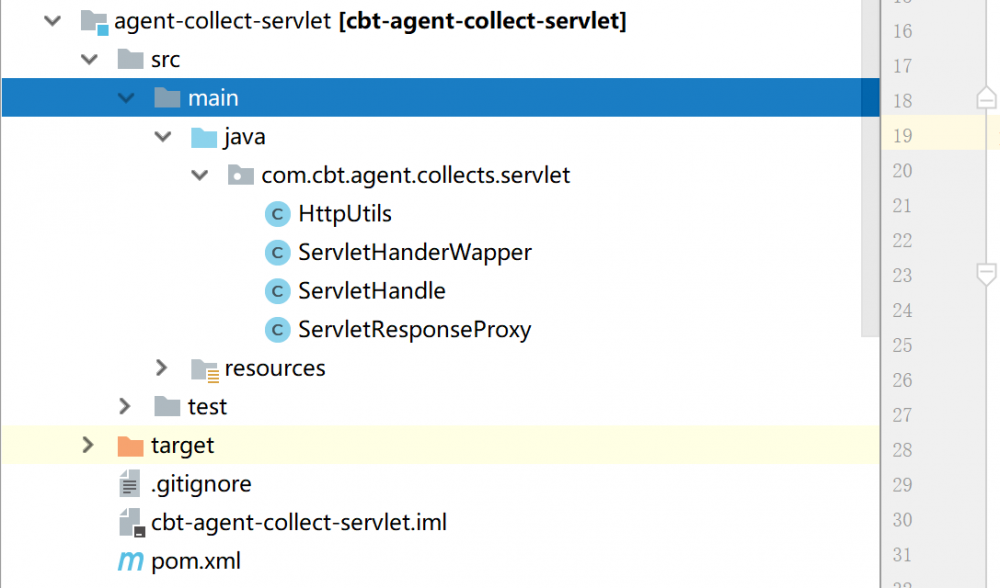Click the resources folder icon
The height and width of the screenshot is (588, 1000).
click(x=204, y=369)
